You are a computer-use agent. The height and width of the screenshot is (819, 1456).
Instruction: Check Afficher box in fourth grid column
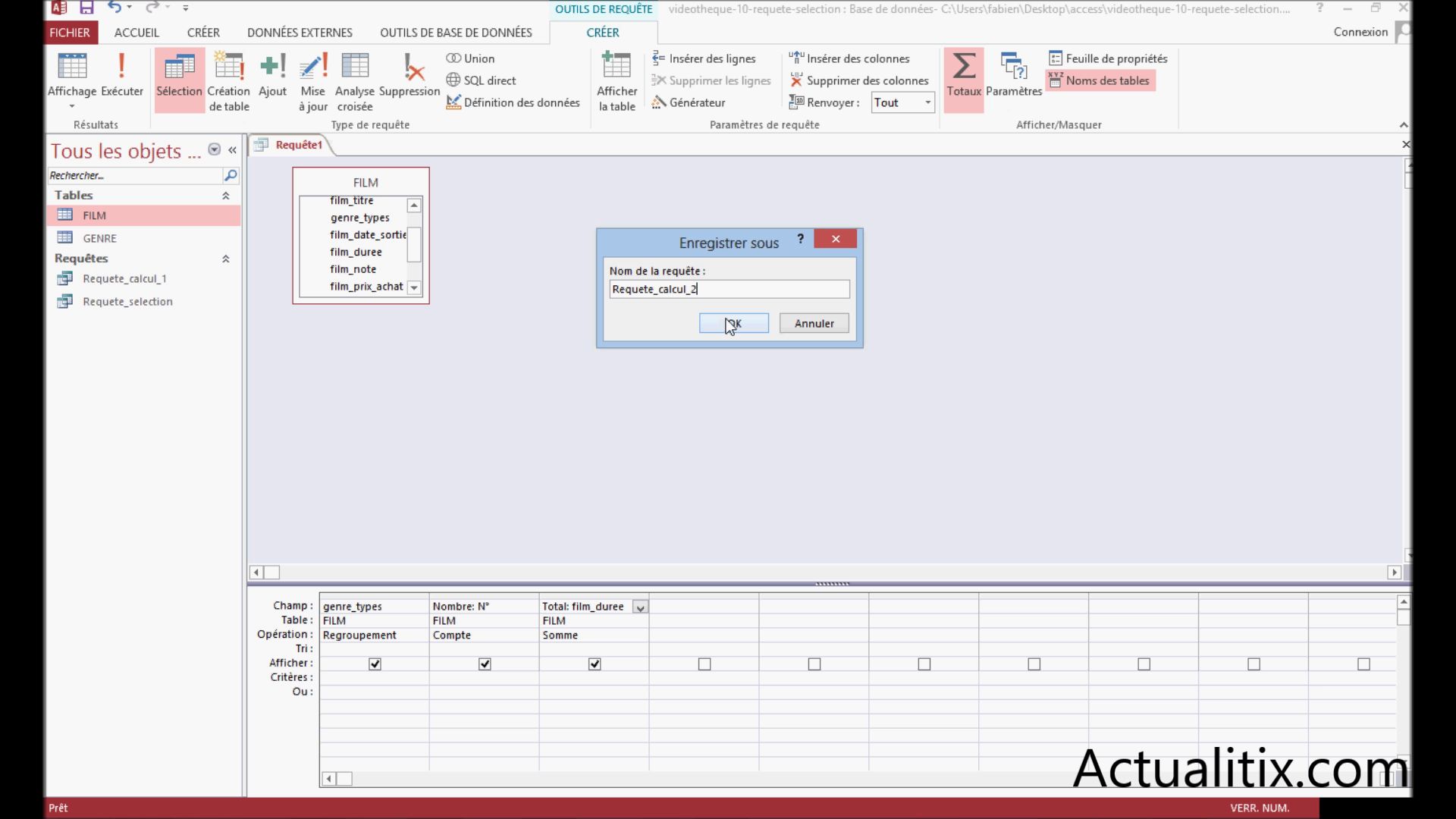pyautogui.click(x=704, y=664)
